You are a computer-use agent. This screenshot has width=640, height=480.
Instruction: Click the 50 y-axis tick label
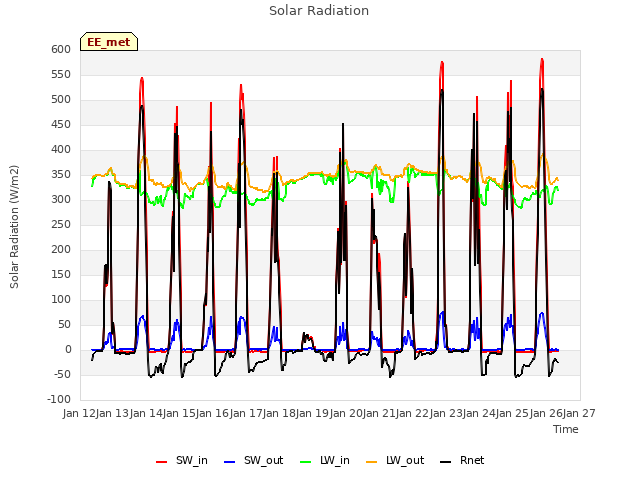point(64,324)
